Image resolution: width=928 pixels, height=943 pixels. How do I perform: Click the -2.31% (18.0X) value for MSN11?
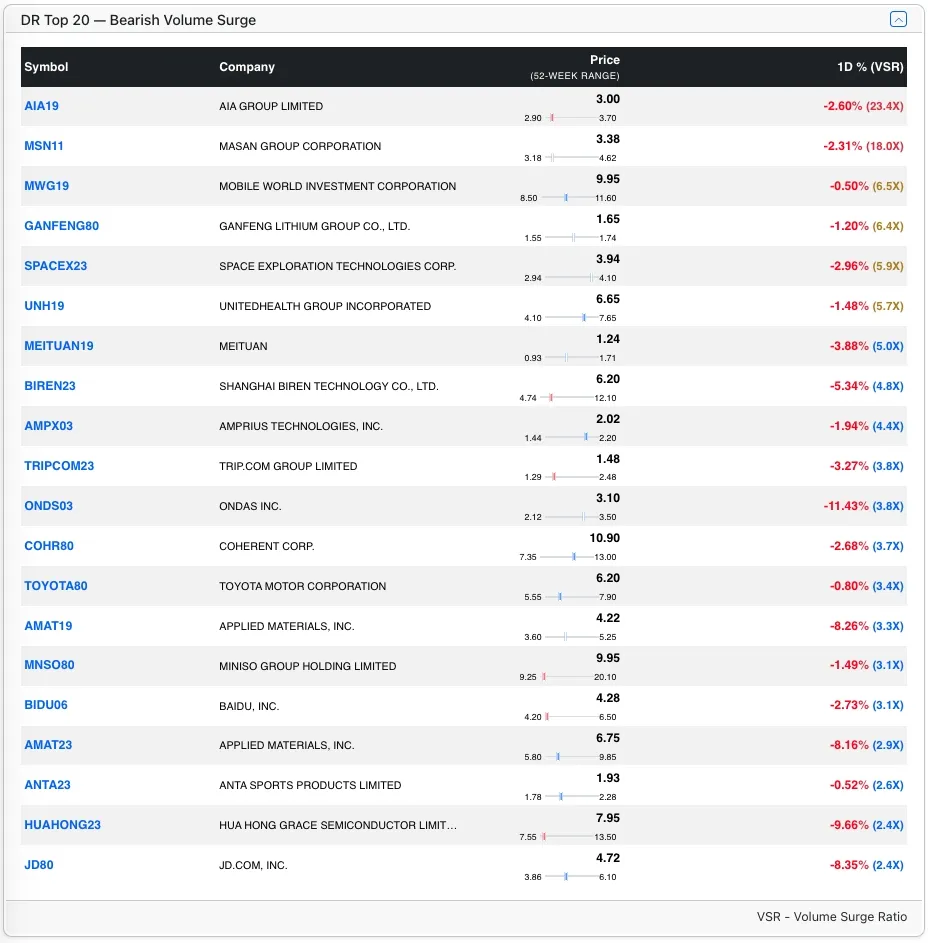coord(863,146)
